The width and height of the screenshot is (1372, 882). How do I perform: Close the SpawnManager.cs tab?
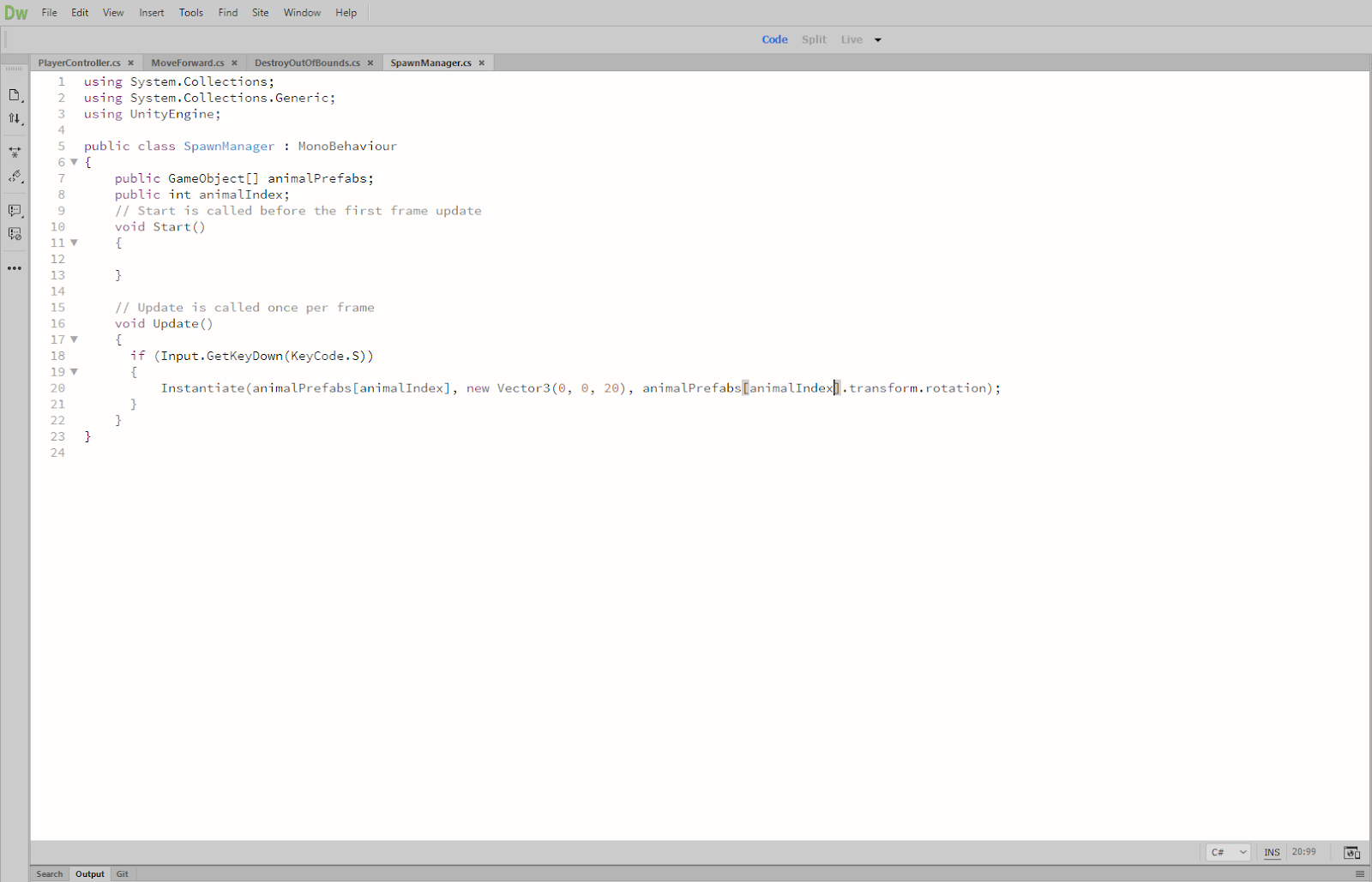click(482, 63)
